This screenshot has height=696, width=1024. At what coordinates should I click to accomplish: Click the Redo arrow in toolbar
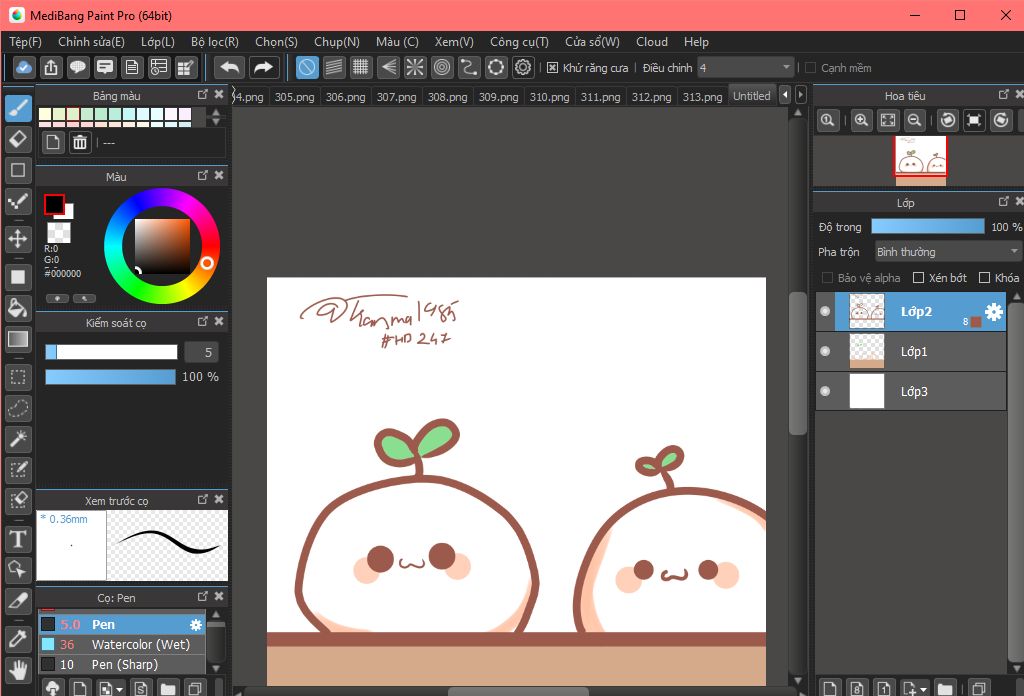(263, 68)
